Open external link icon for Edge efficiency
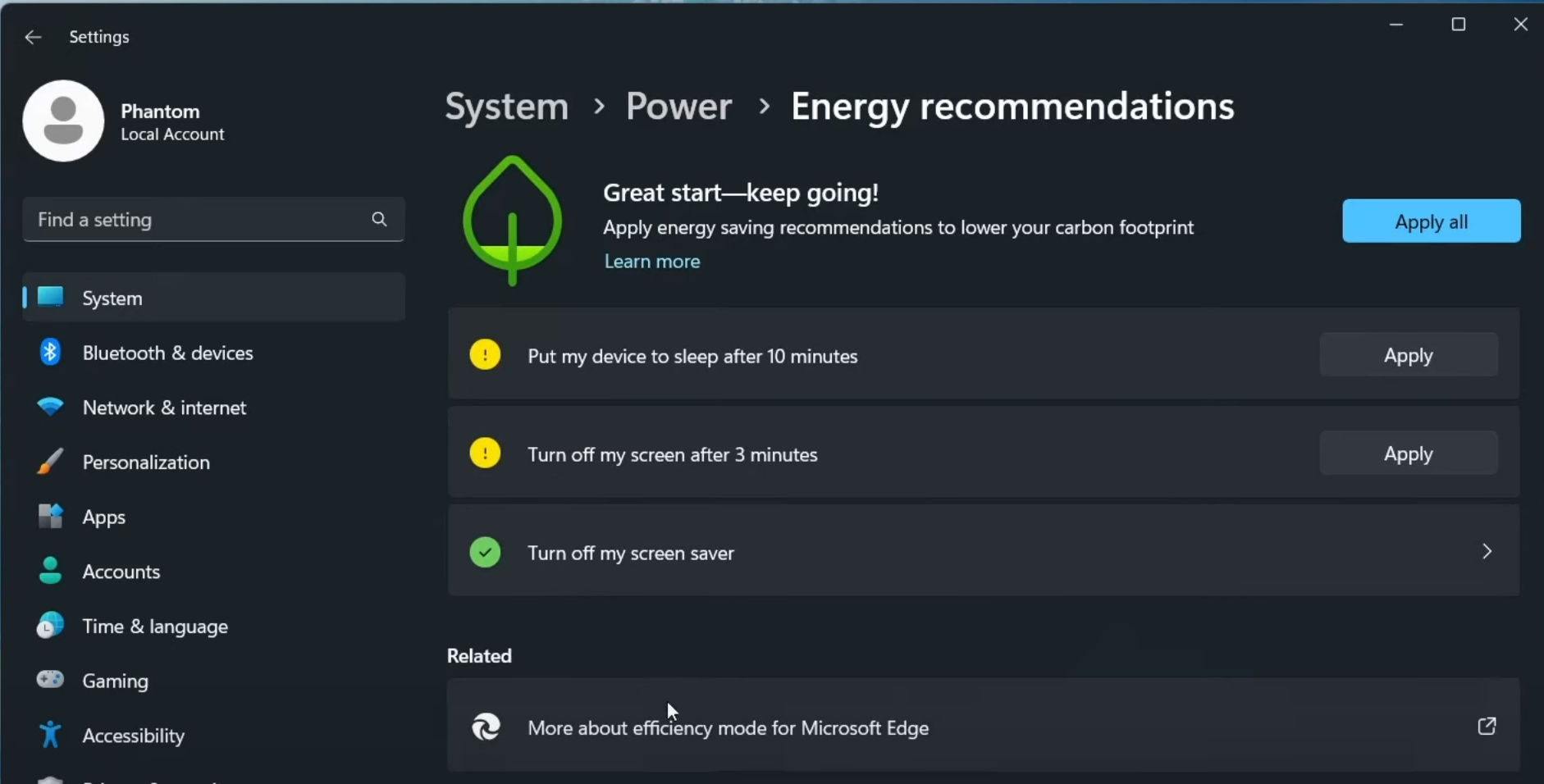This screenshot has width=1544, height=784. coord(1487,727)
